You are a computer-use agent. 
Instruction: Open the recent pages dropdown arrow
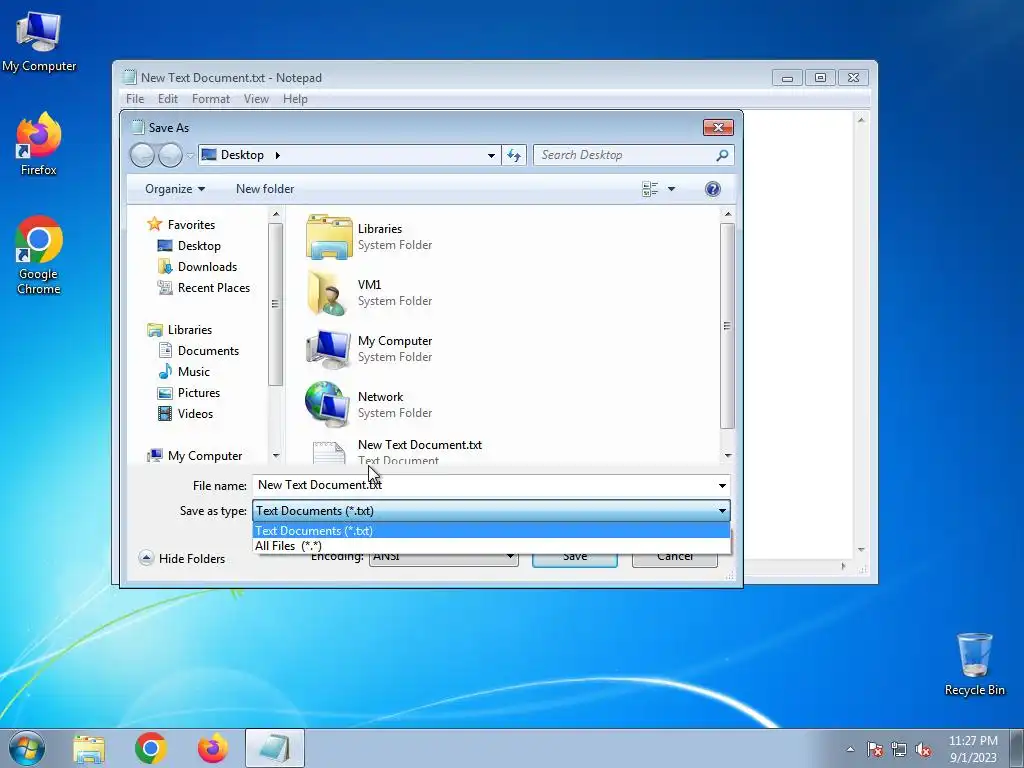190,155
